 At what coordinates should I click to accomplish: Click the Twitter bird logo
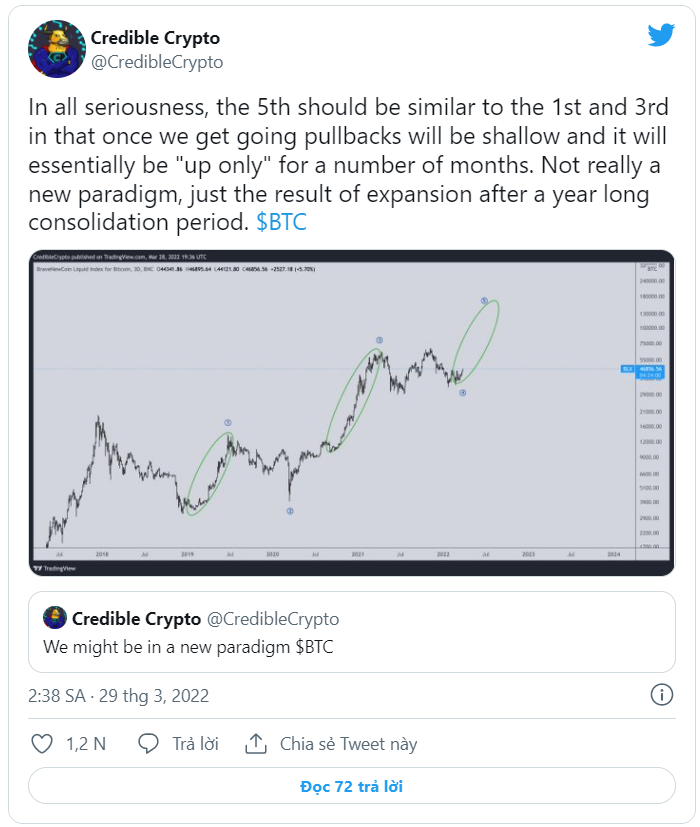click(x=661, y=35)
